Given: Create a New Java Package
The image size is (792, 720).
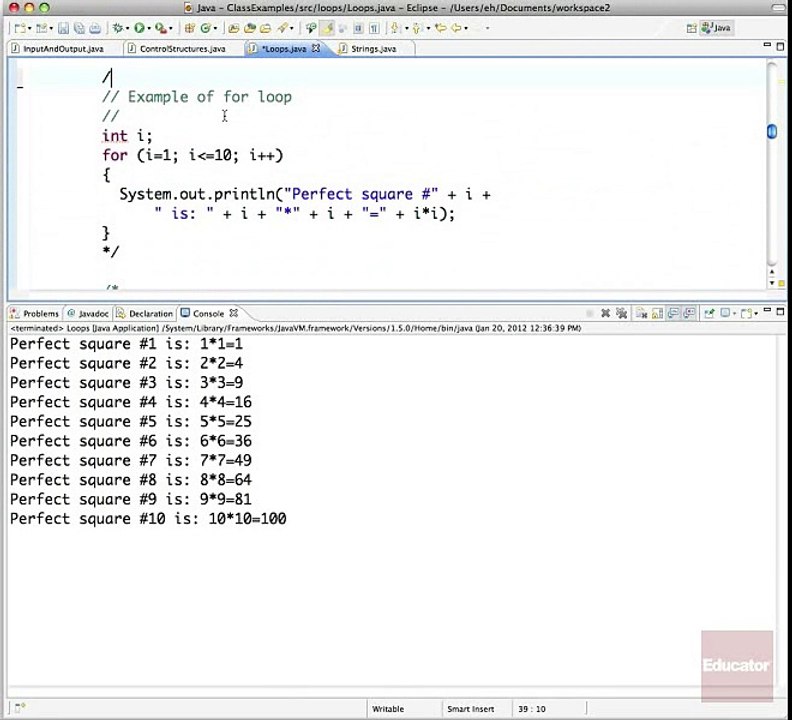Looking at the screenshot, I should 189,28.
